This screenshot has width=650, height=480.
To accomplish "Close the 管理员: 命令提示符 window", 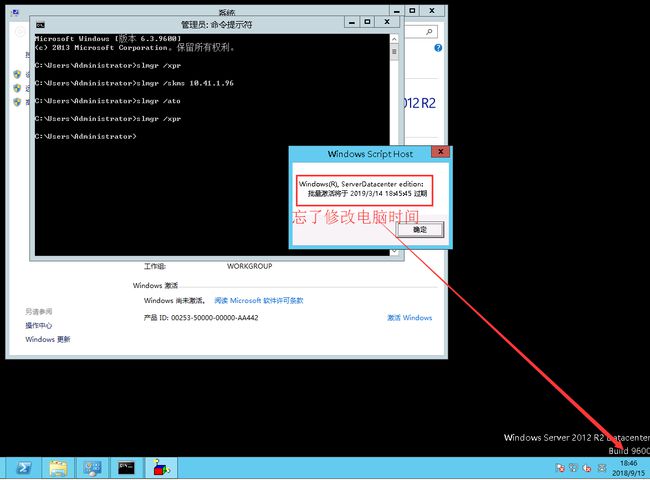I will tap(387, 22).
